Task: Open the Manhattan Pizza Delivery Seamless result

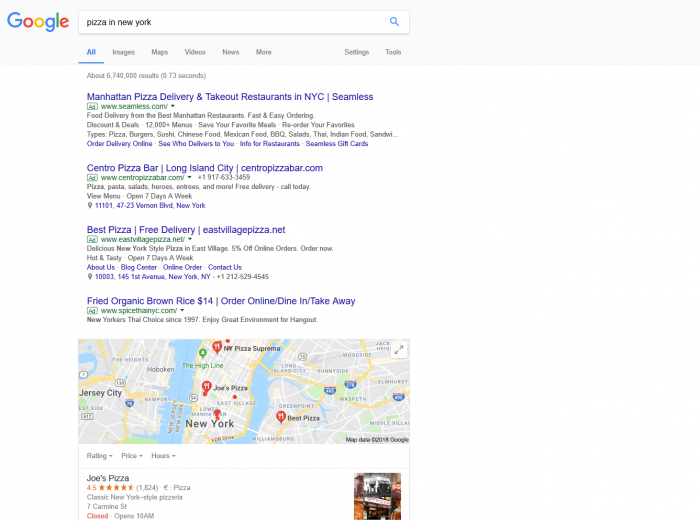Action: 230,97
